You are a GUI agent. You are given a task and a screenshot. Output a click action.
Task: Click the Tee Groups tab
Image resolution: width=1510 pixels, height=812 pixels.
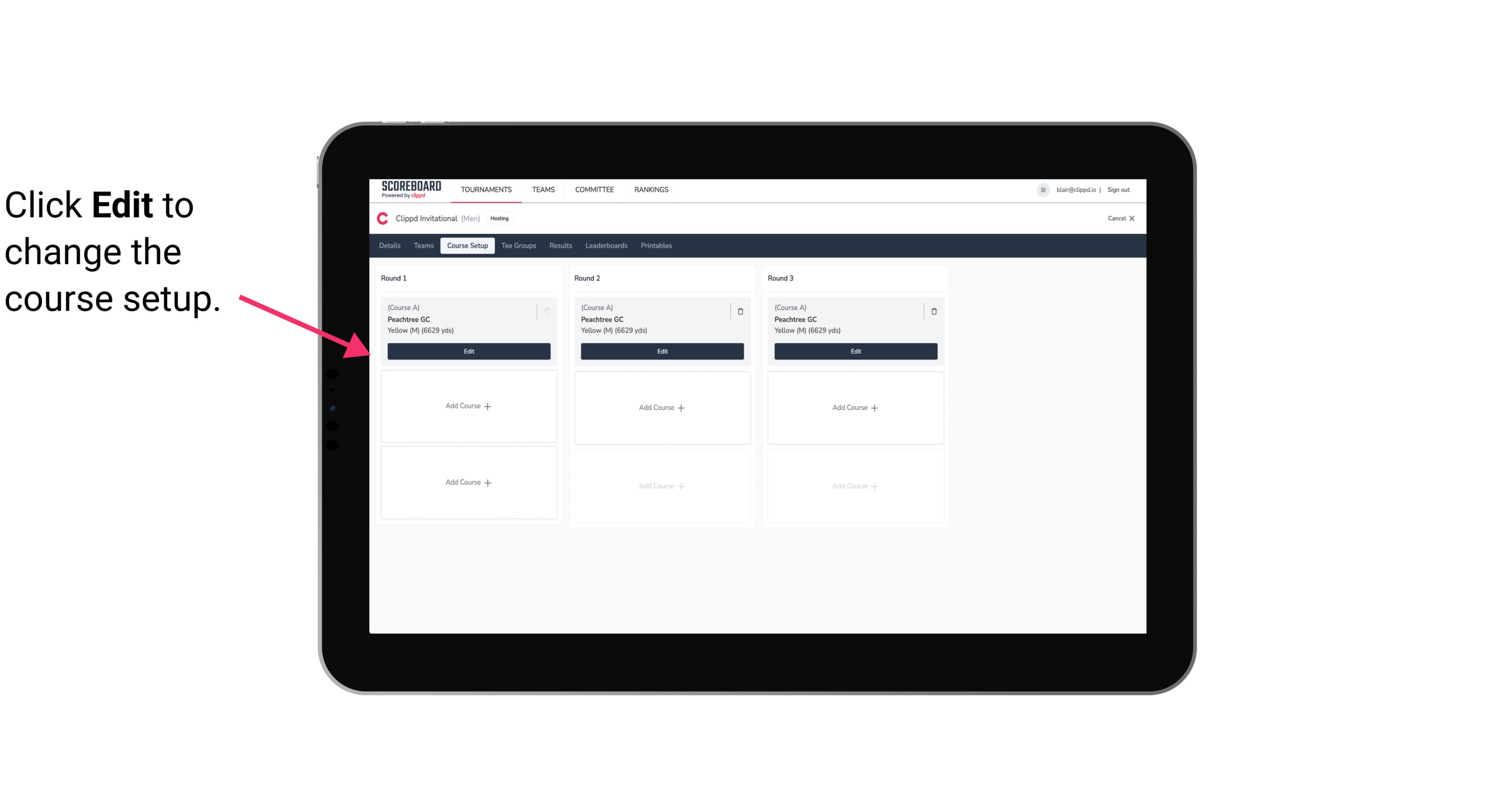[x=518, y=245]
